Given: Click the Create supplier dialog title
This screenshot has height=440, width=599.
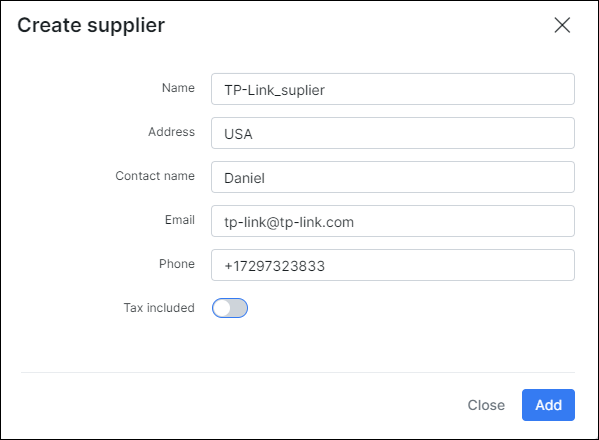Looking at the screenshot, I should click(91, 26).
